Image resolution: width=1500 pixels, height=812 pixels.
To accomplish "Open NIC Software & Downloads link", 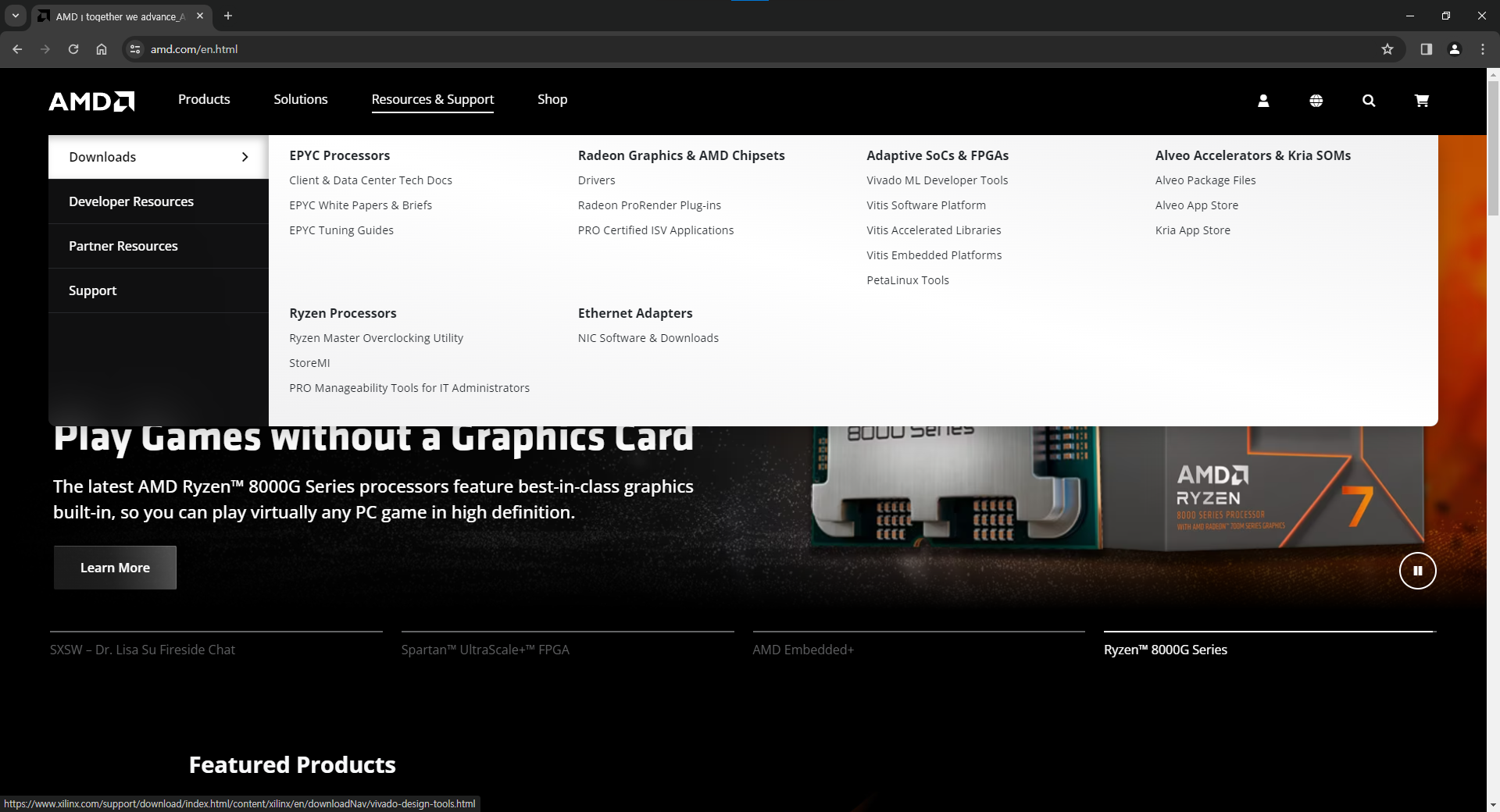I will click(648, 338).
